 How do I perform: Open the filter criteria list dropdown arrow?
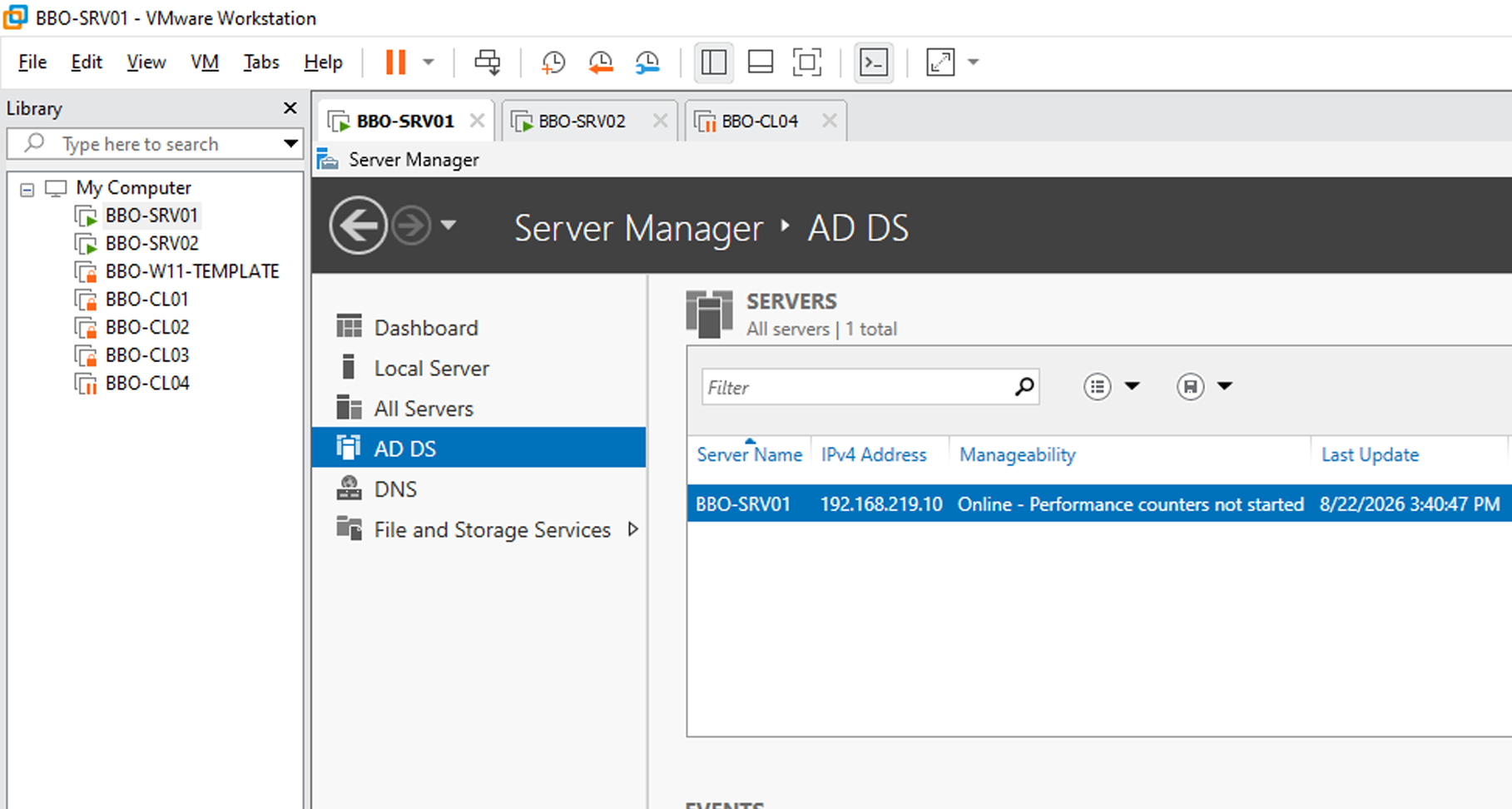pos(1132,386)
